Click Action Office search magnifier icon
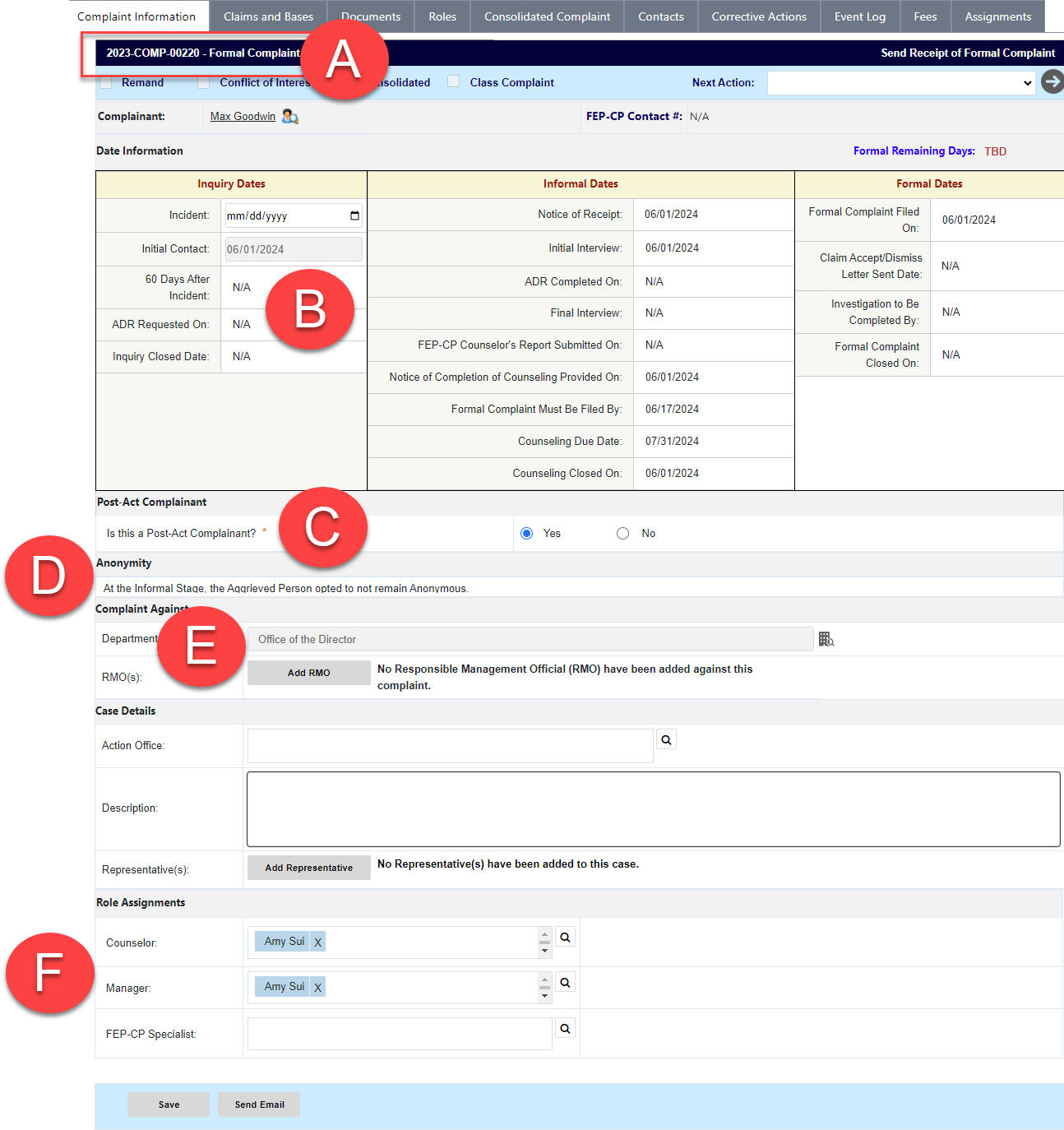The image size is (1064, 1130). pyautogui.click(x=666, y=740)
